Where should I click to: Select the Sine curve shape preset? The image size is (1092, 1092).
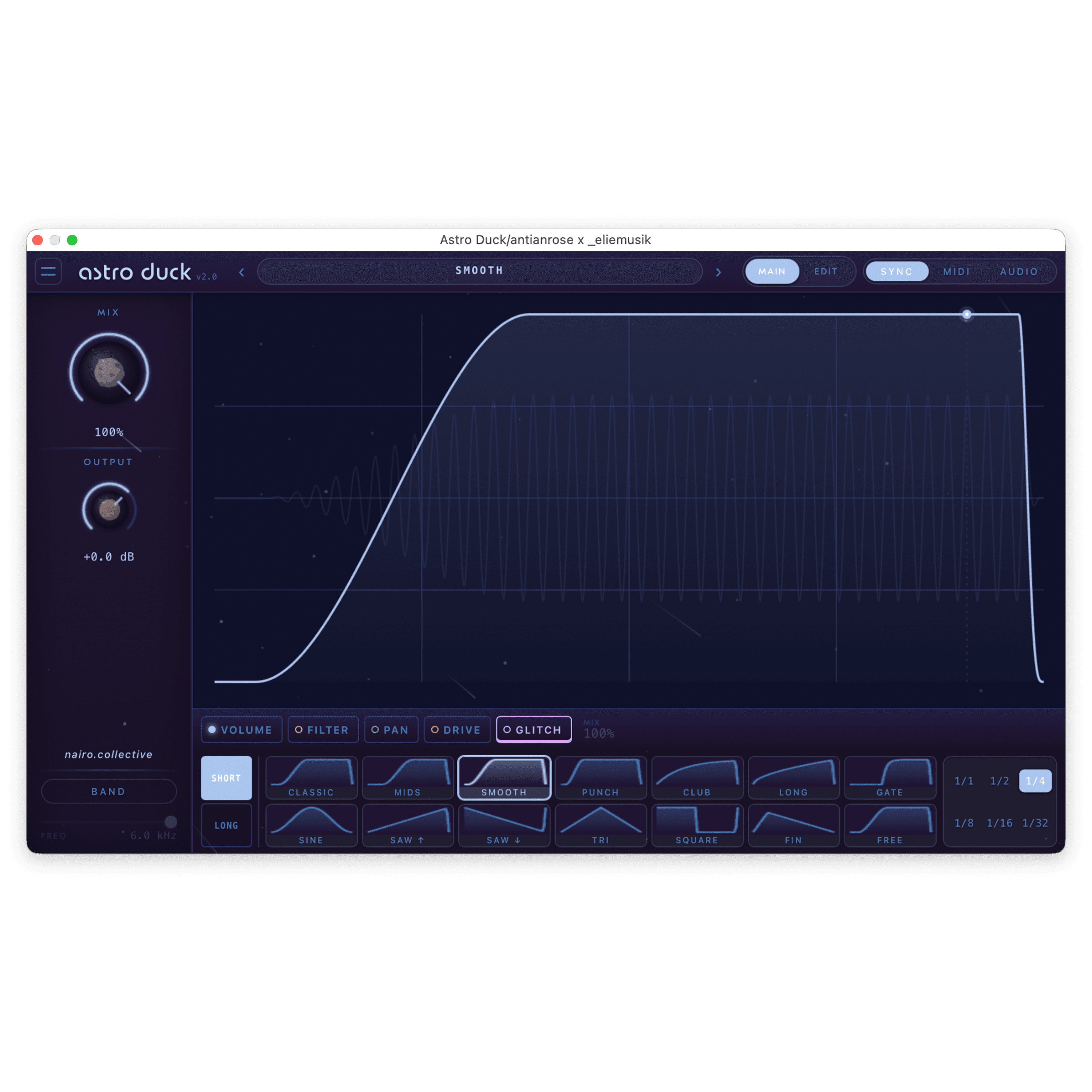(x=312, y=825)
